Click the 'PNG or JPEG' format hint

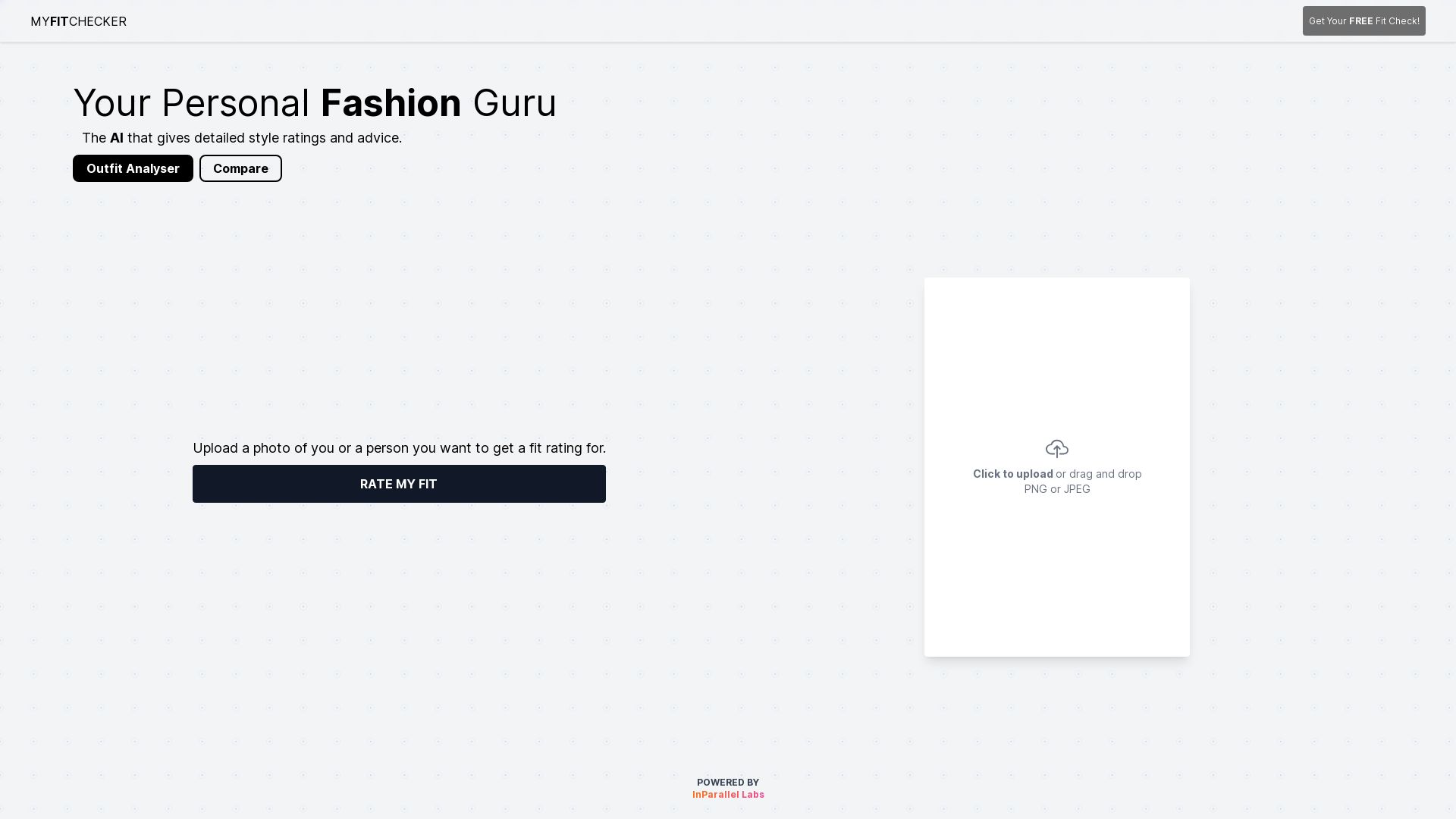click(1056, 489)
